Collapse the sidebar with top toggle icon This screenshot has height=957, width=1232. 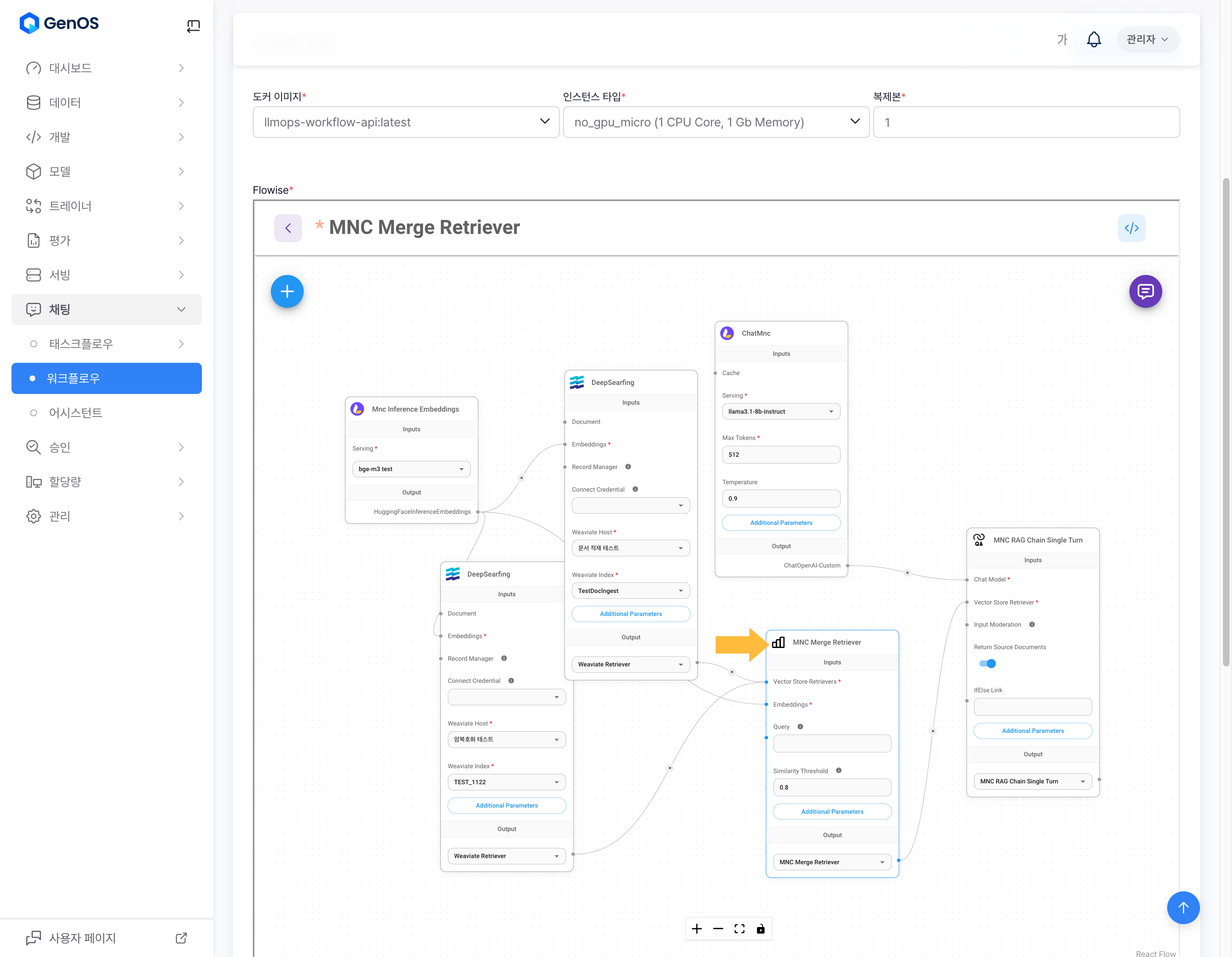pyautogui.click(x=193, y=25)
